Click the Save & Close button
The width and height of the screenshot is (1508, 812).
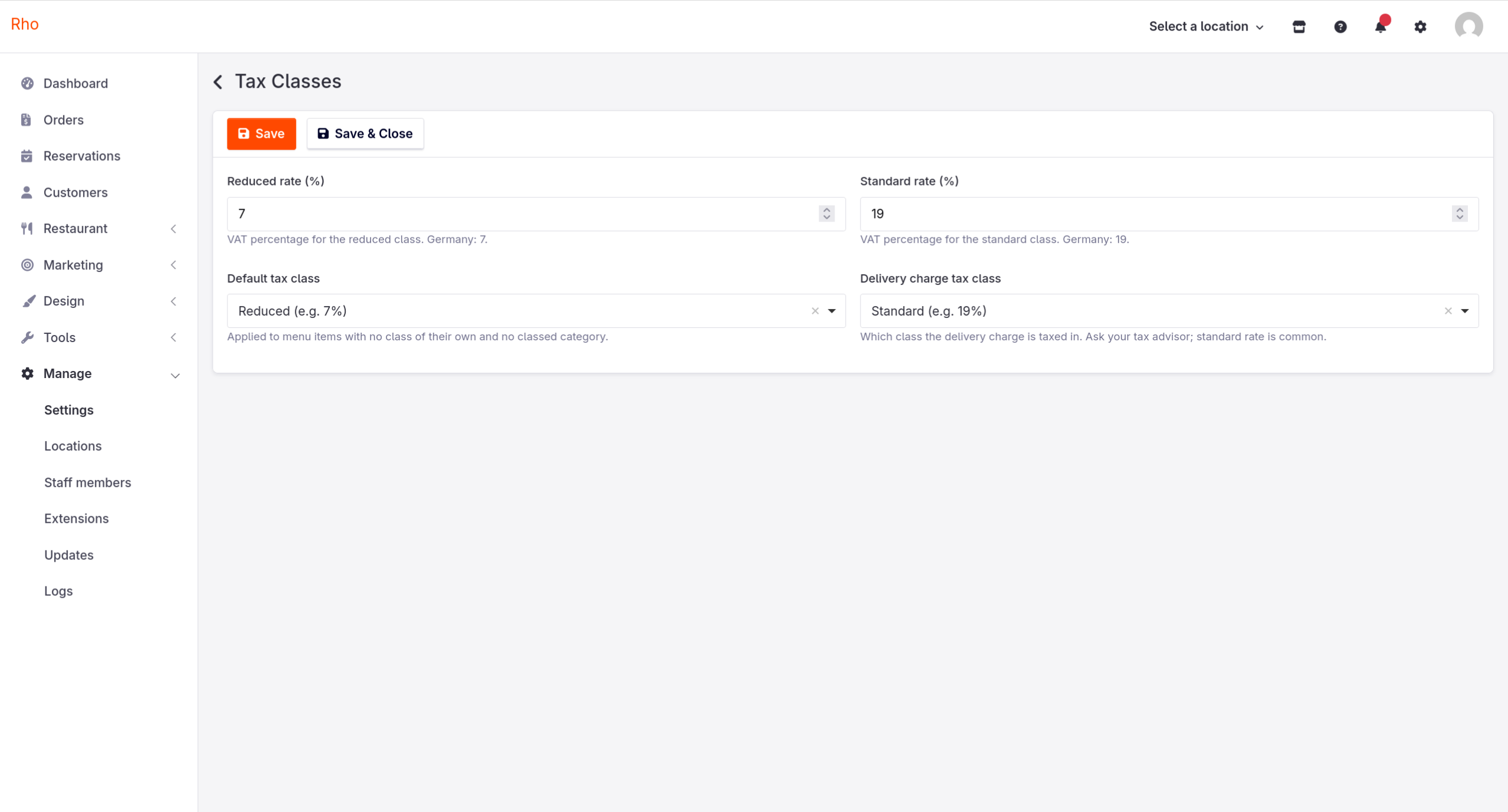point(365,134)
